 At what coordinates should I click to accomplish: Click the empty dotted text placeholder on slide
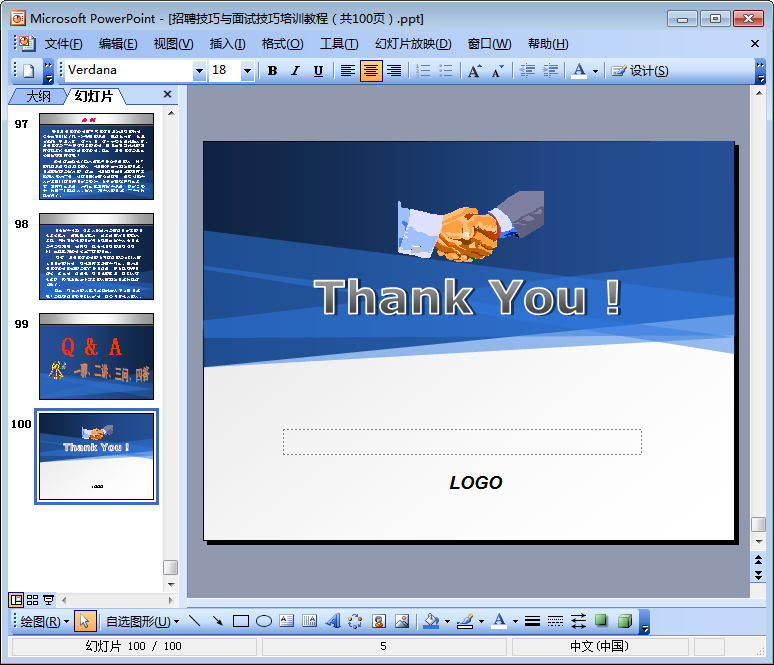[462, 442]
